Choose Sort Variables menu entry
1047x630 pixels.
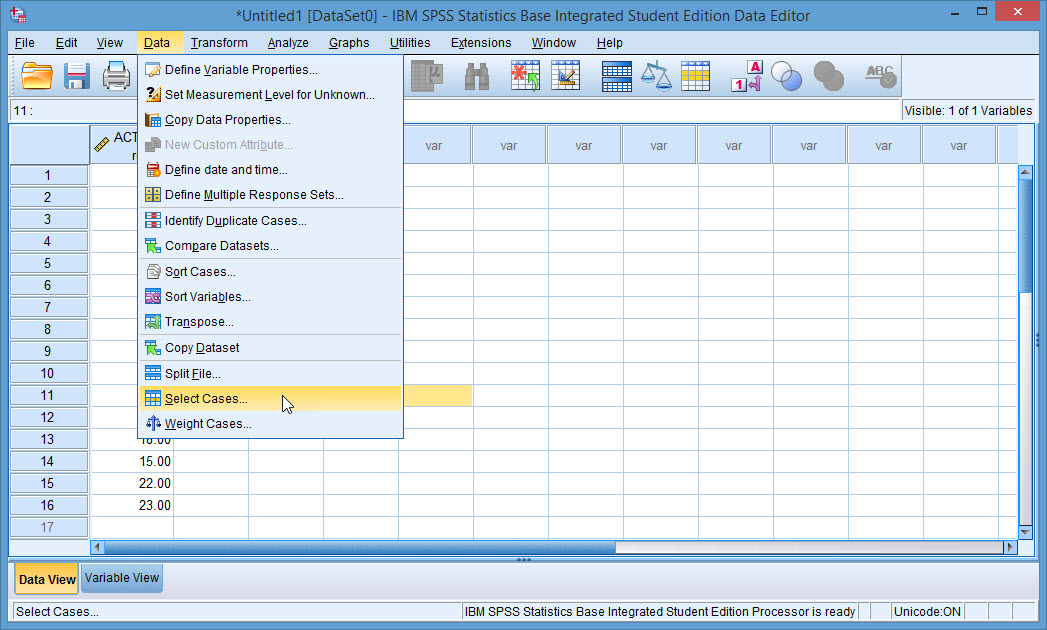[x=270, y=297]
